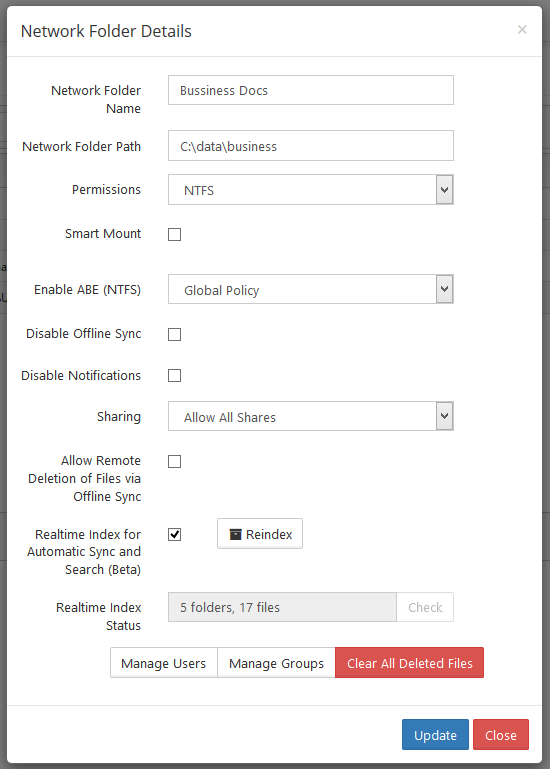Toggle Allow Remote Deletion via Offline Sync

click(x=174, y=461)
